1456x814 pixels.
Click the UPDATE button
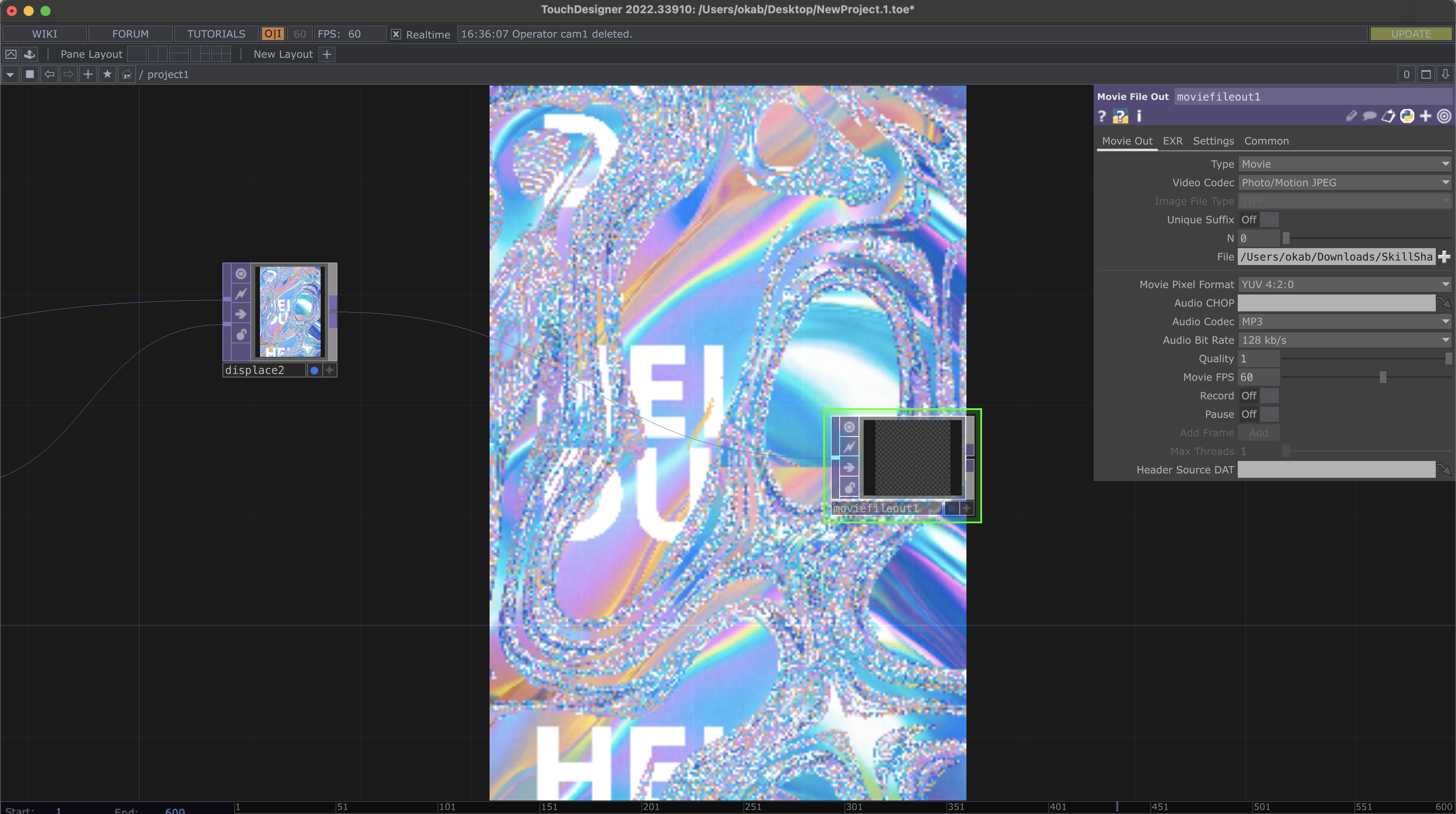(x=1411, y=34)
